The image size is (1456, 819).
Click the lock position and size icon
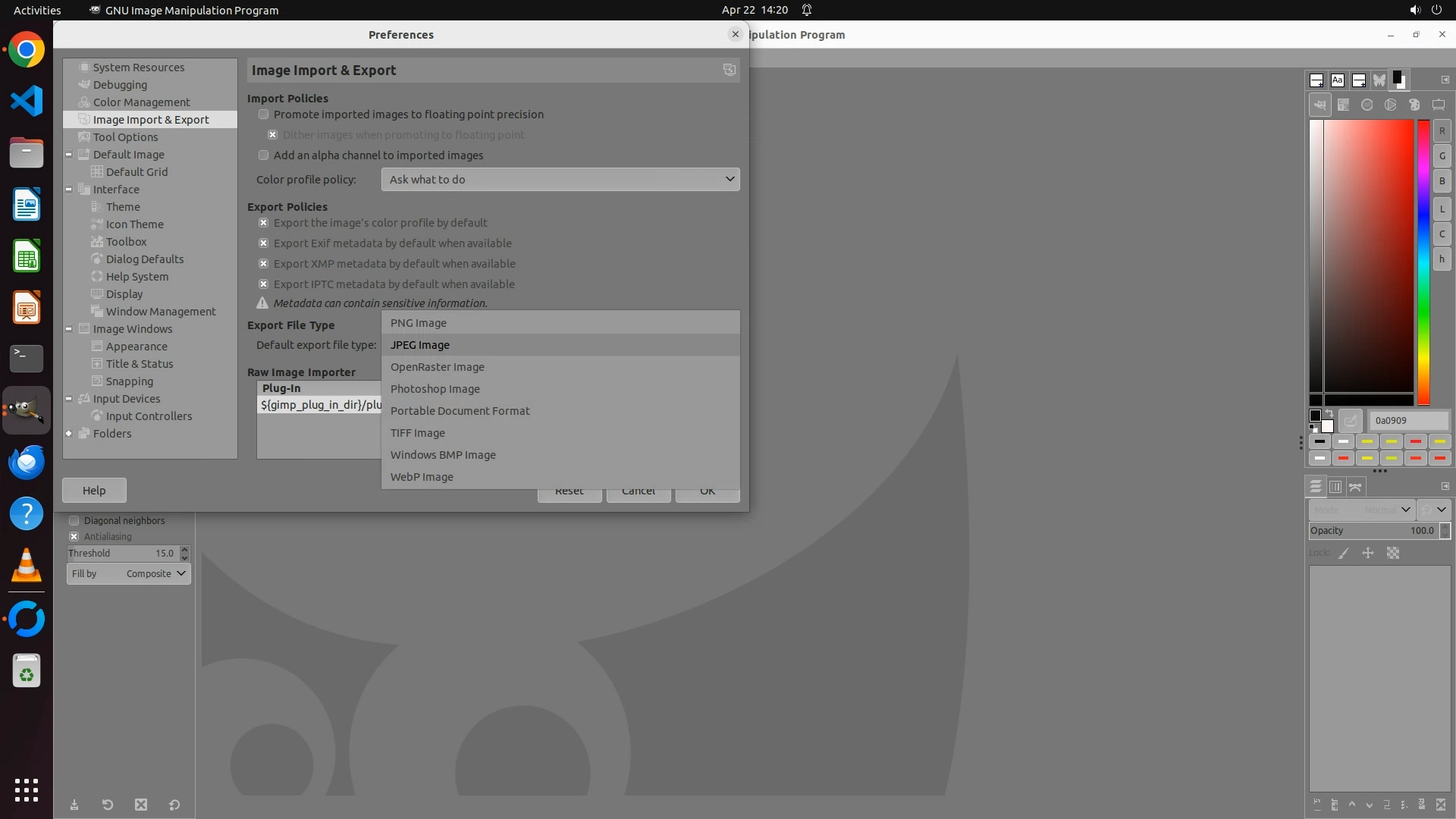1368,553
